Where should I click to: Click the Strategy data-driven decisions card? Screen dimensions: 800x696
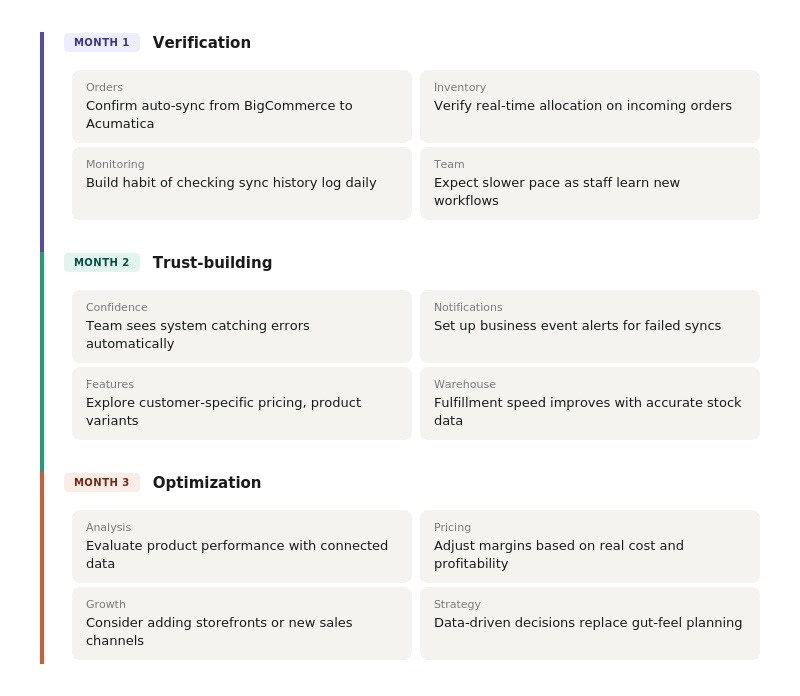590,623
